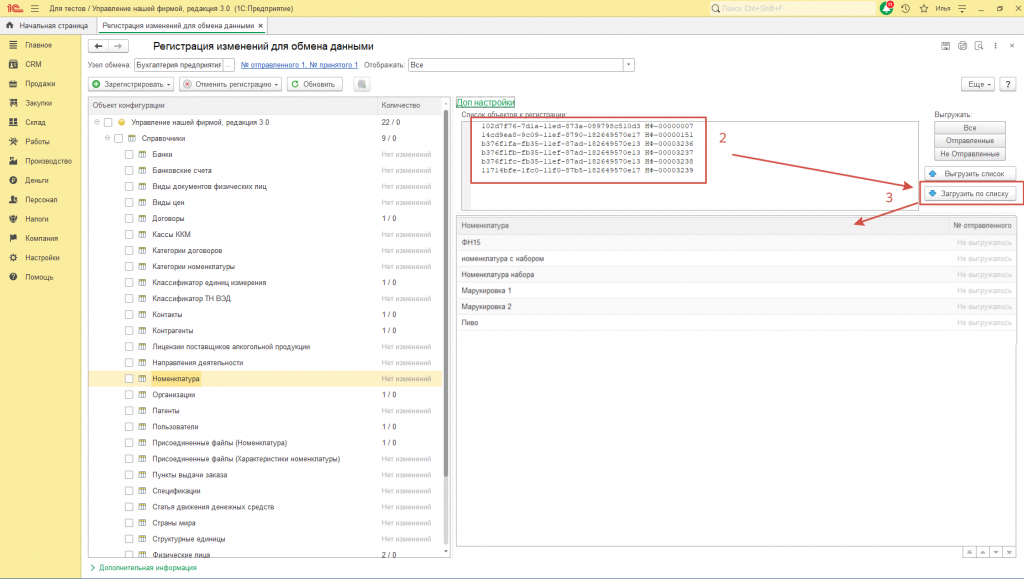
Task: Go back with the left arrow button
Action: tap(99, 46)
